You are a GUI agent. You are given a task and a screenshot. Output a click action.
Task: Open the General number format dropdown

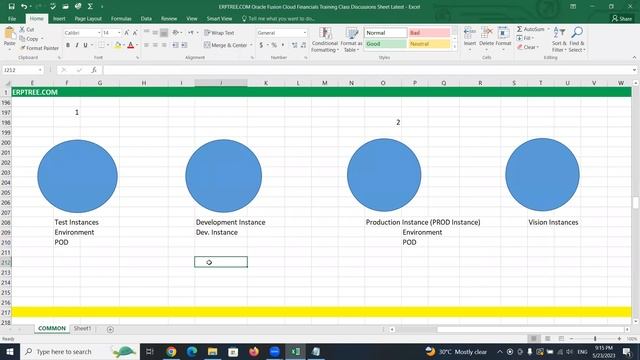(304, 33)
